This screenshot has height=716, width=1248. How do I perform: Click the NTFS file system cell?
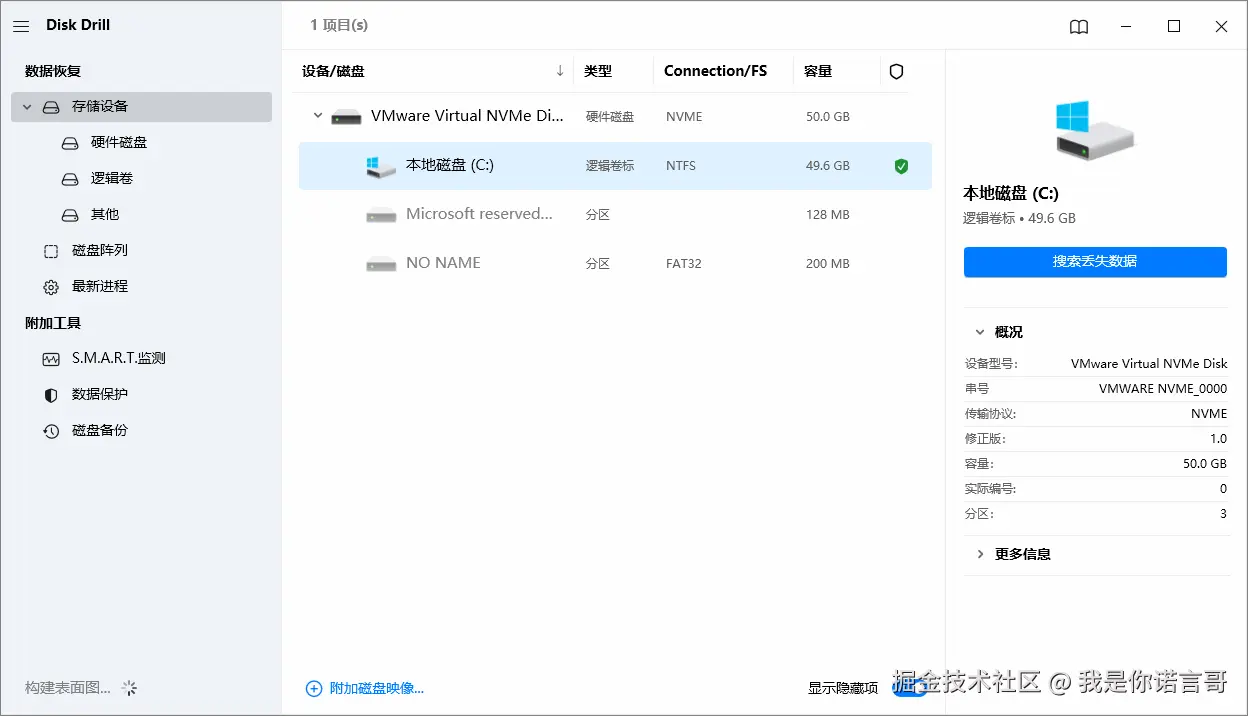681,166
